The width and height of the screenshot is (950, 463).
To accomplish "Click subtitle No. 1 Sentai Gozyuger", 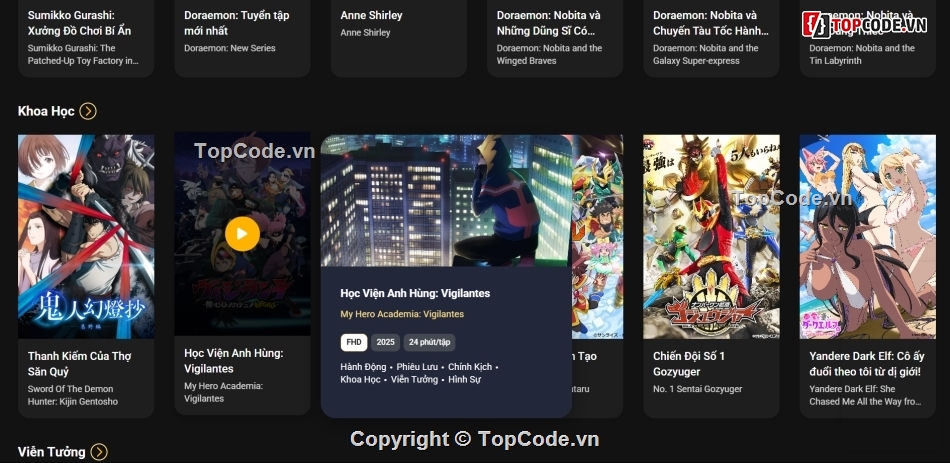I will (x=697, y=389).
